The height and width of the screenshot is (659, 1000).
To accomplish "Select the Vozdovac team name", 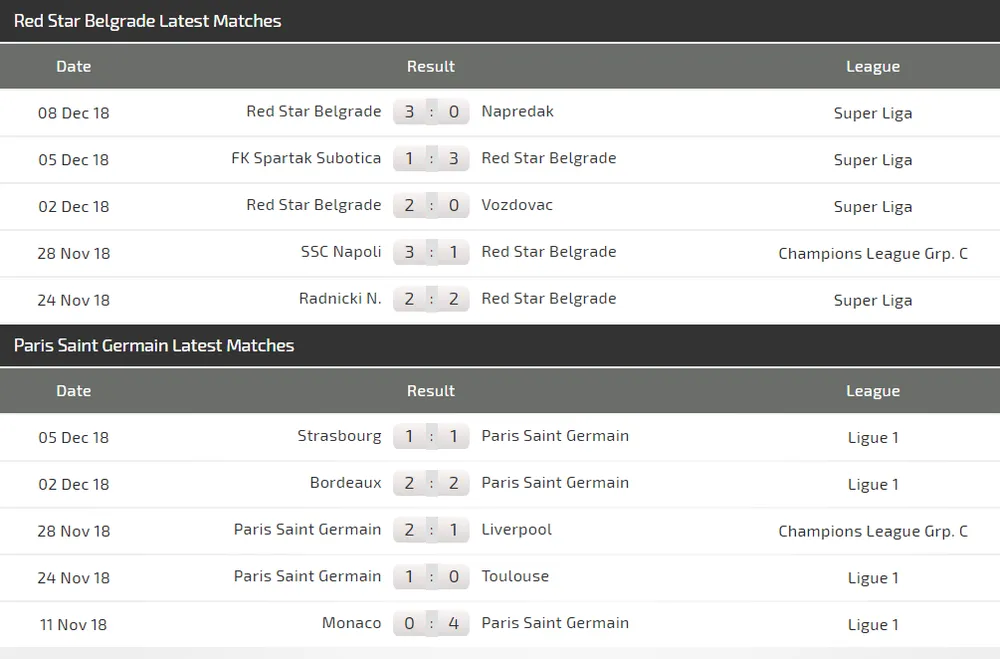I will [x=516, y=205].
